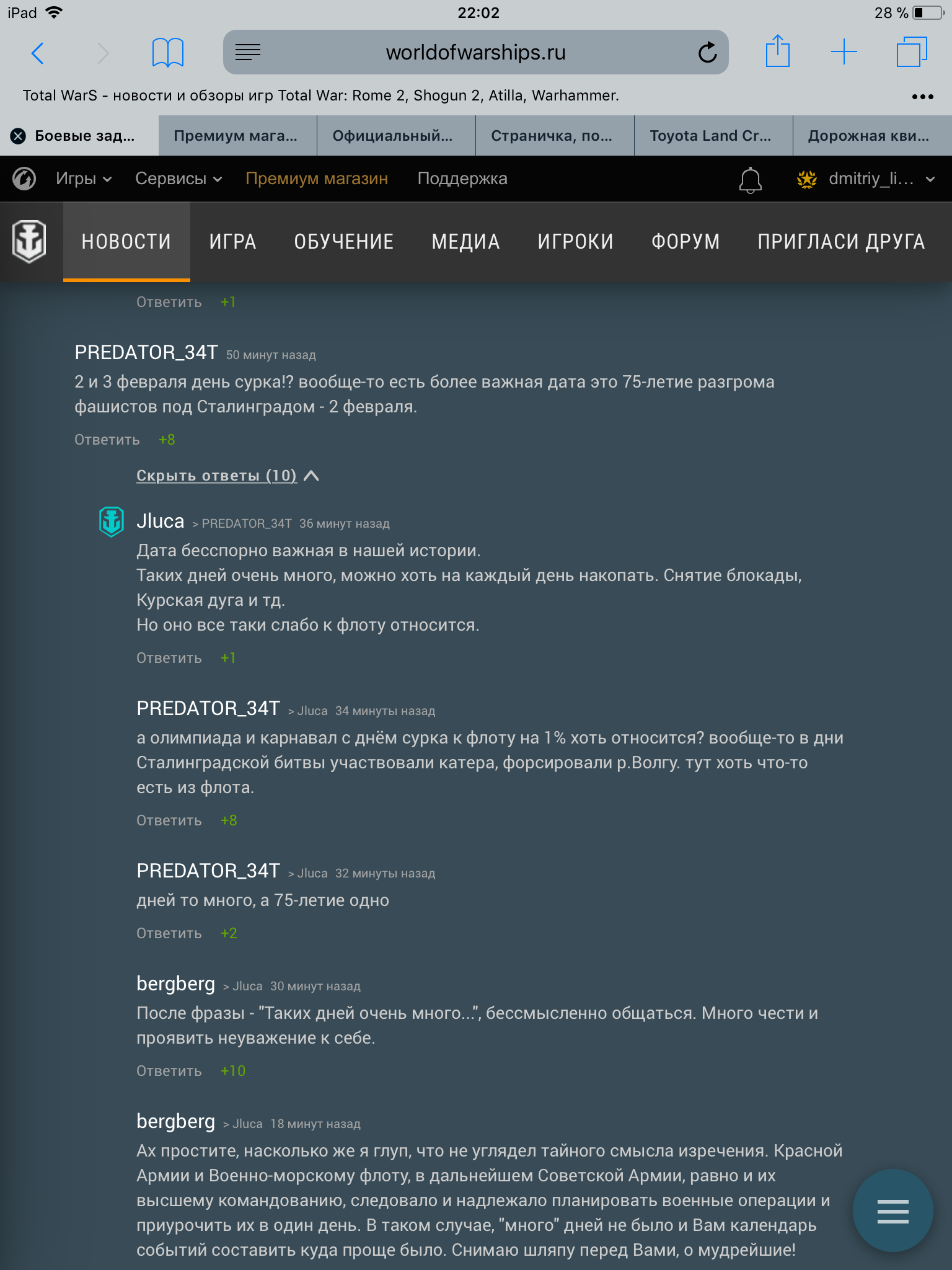Open the notifications bell icon
The width and height of the screenshot is (952, 1270).
coord(750,180)
